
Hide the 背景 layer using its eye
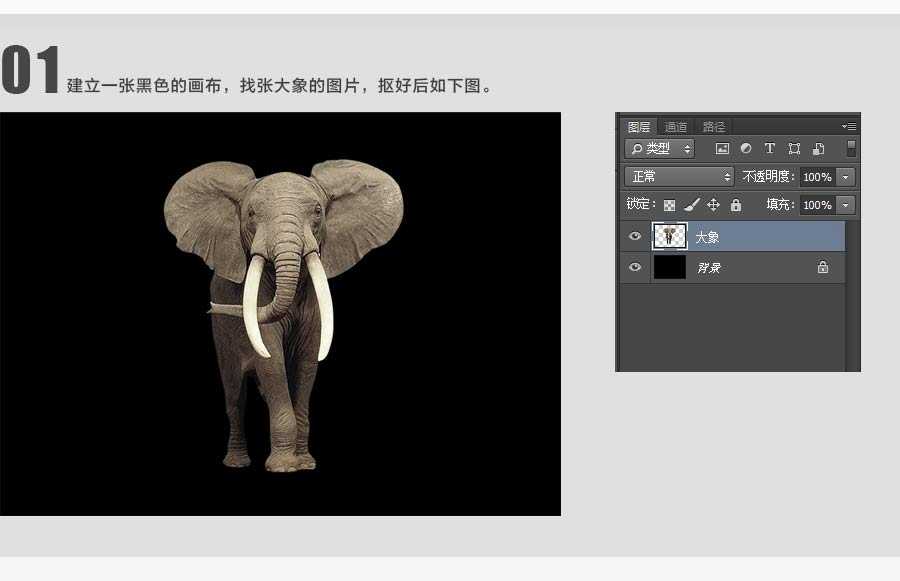(x=635, y=267)
